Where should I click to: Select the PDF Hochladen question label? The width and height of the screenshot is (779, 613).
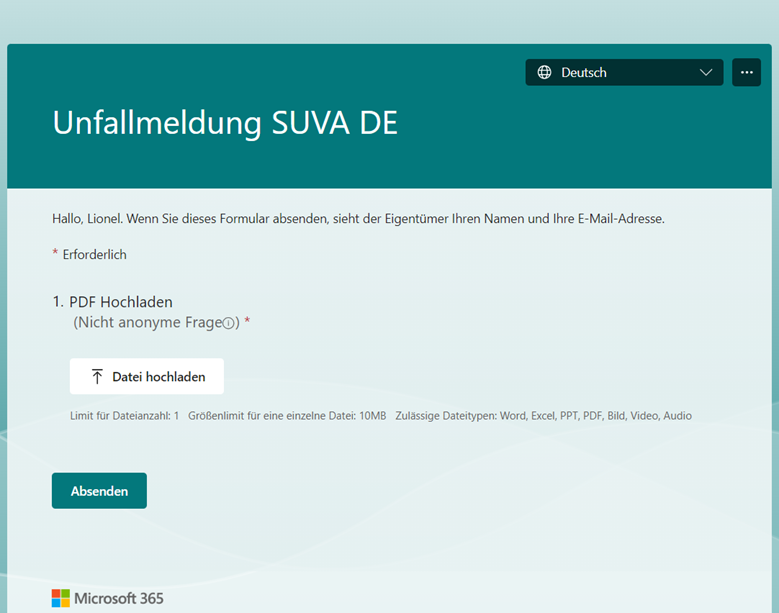click(x=120, y=302)
